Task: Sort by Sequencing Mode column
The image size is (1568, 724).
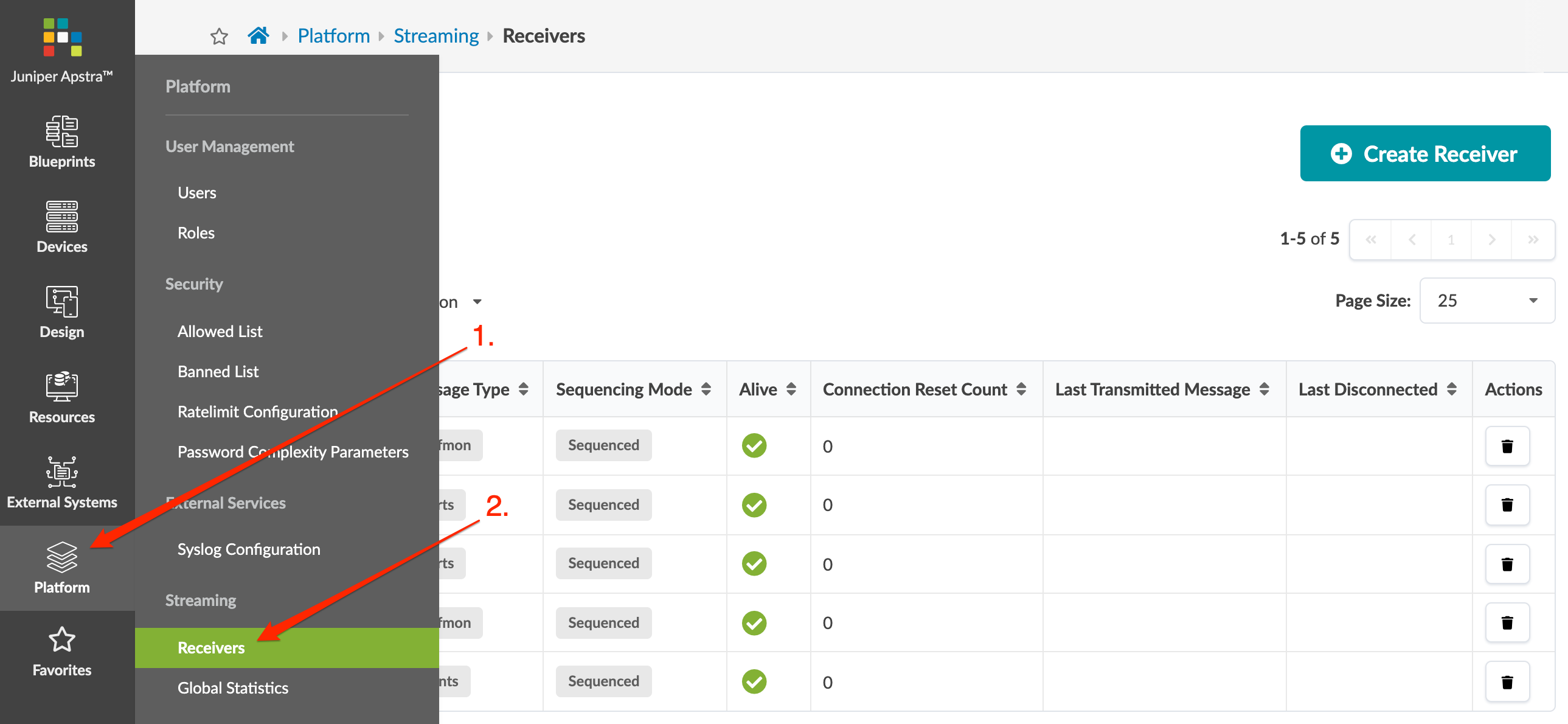Action: (706, 389)
